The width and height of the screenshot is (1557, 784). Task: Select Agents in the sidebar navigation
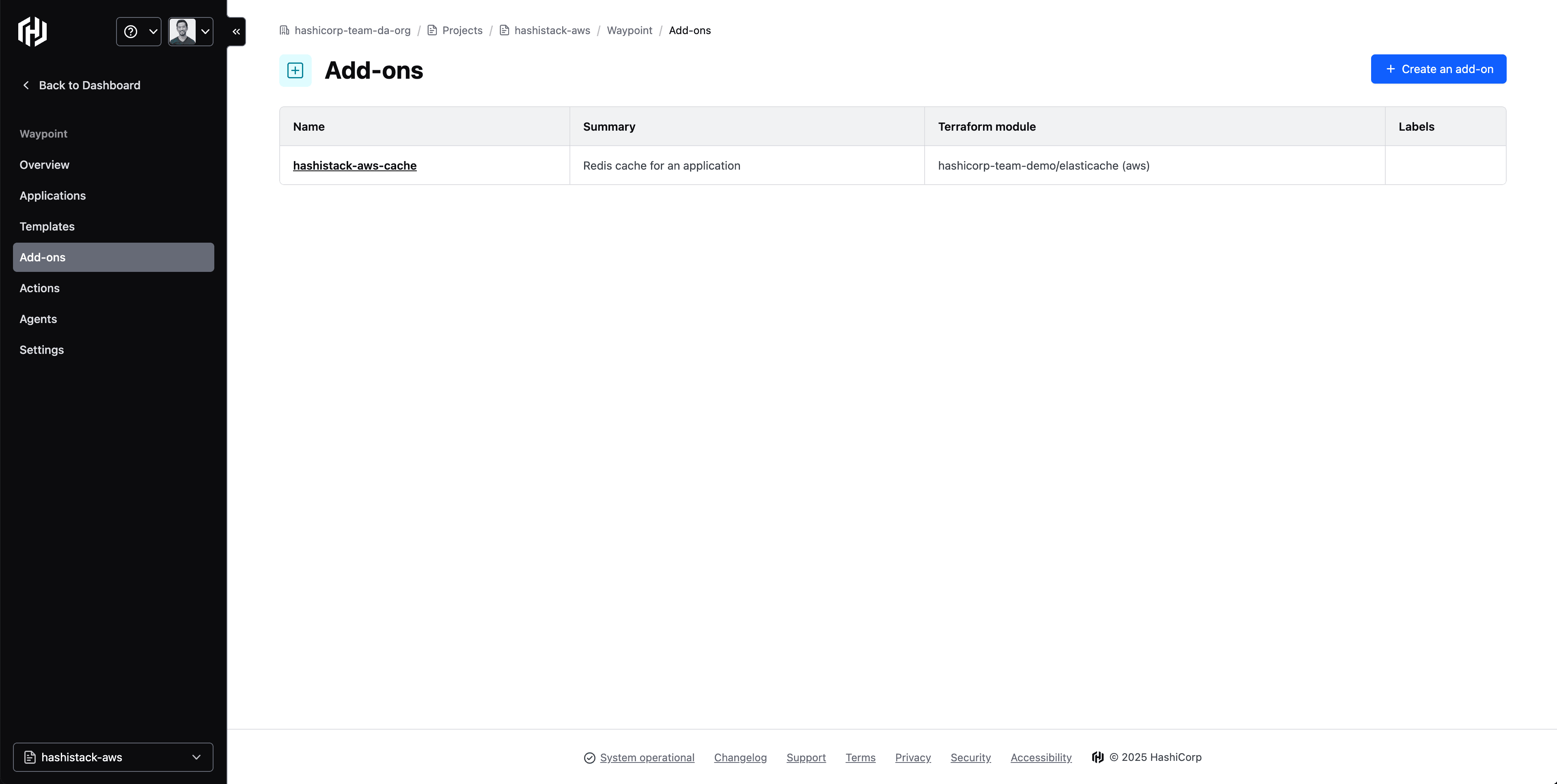38,319
